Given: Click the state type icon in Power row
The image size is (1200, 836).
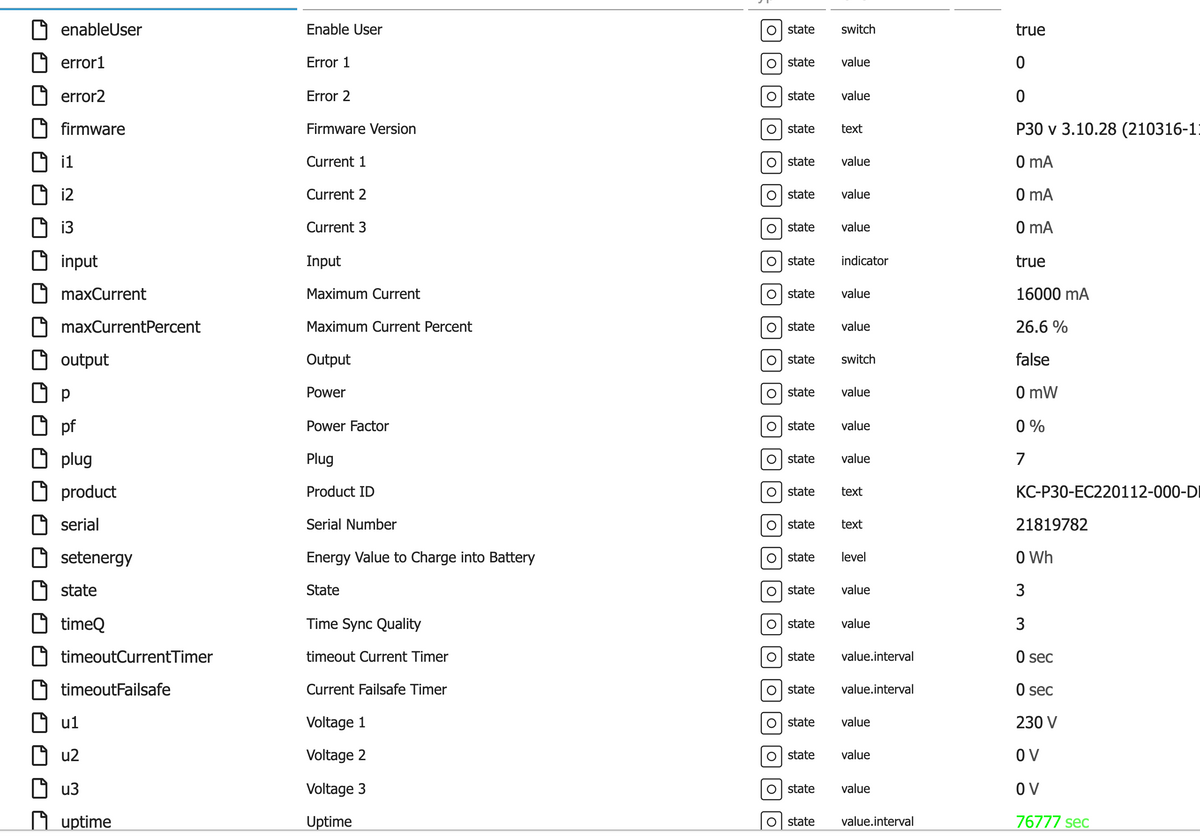Looking at the screenshot, I should click(771, 393).
